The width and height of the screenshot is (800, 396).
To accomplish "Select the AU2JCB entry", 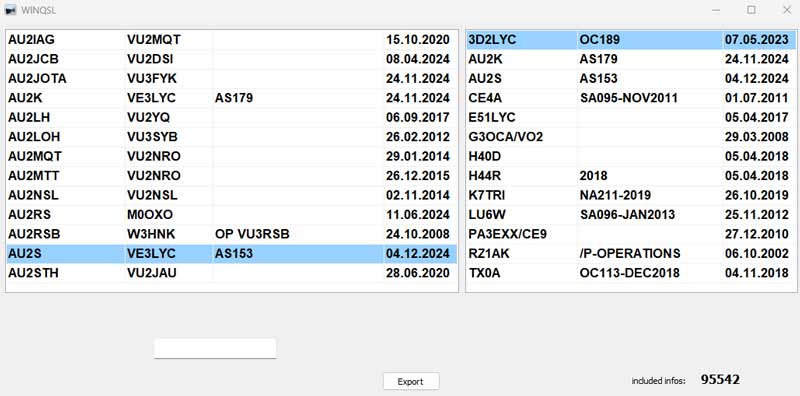I will 33,59.
